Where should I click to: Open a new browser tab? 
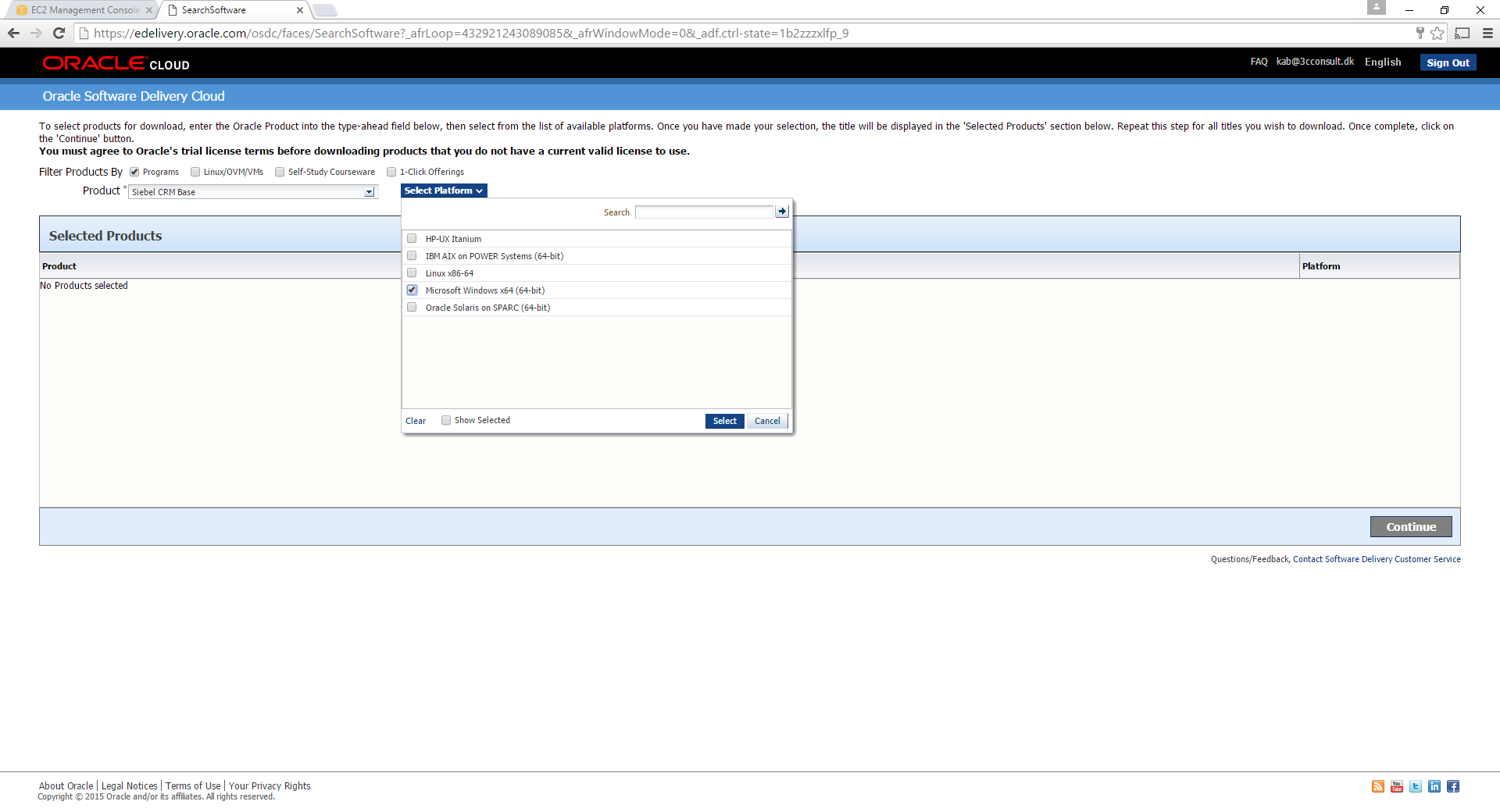(x=325, y=10)
